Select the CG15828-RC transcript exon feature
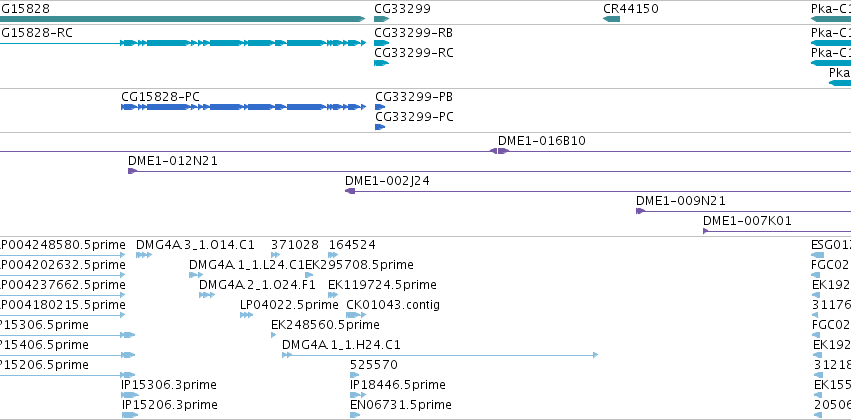This screenshot has width=851, height=420. tap(243, 43)
